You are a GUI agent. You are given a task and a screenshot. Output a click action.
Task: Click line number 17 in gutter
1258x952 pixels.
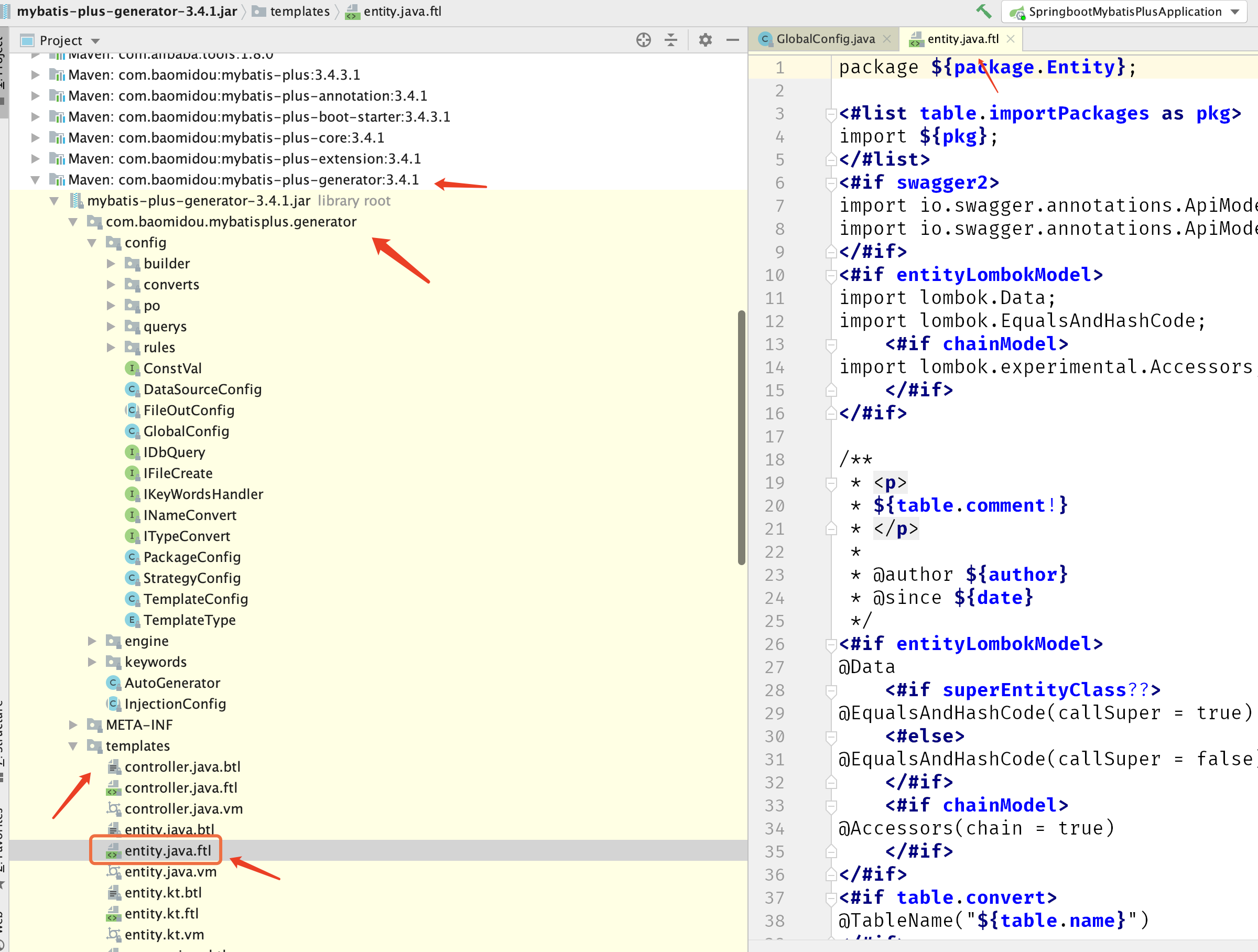(774, 437)
